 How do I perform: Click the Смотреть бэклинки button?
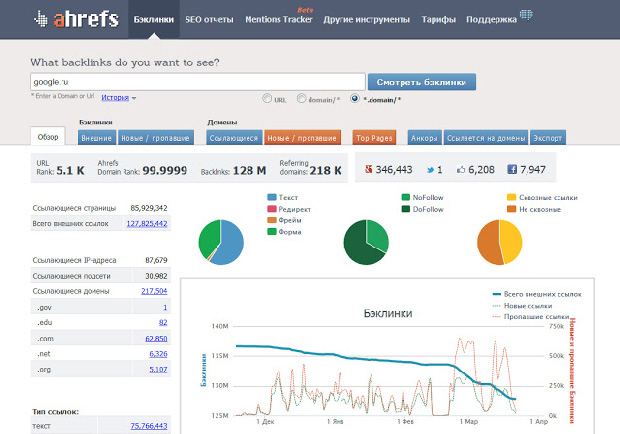422,82
